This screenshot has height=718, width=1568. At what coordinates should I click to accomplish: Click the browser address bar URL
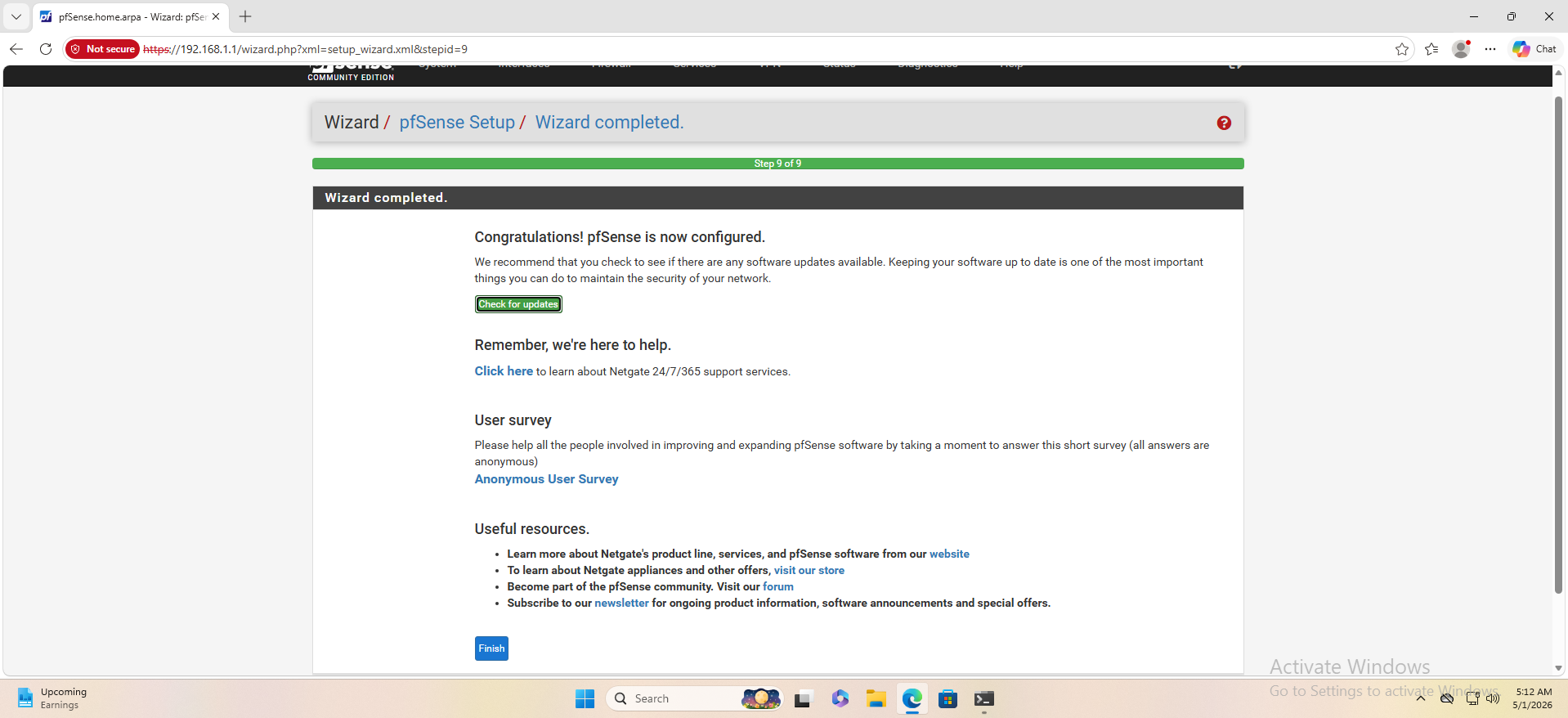(305, 49)
